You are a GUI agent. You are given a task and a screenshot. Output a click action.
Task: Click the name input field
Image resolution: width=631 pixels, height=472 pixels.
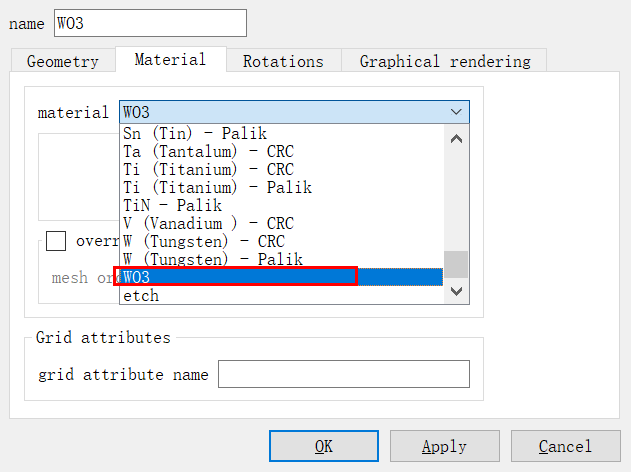(x=150, y=23)
